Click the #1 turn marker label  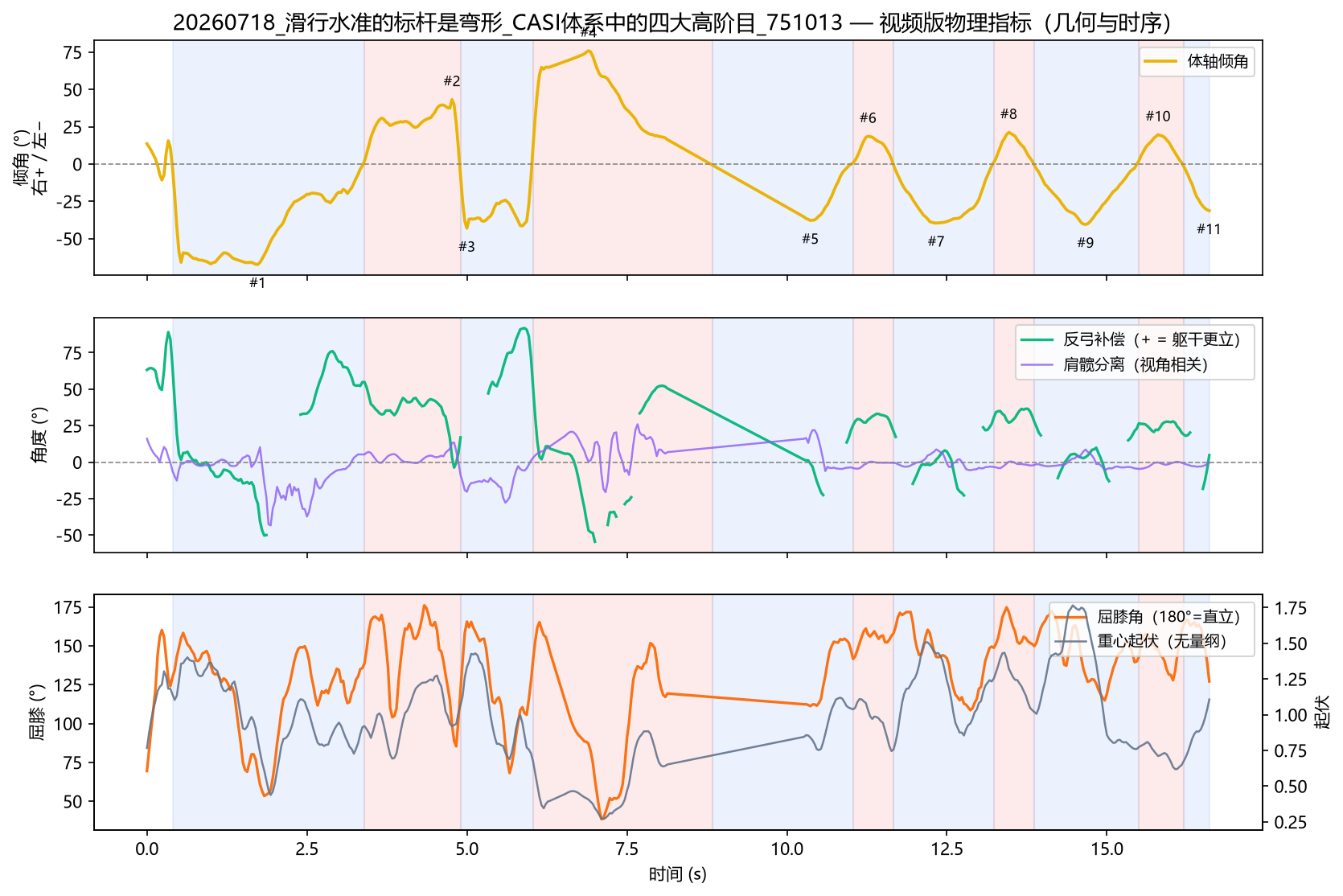(x=257, y=283)
